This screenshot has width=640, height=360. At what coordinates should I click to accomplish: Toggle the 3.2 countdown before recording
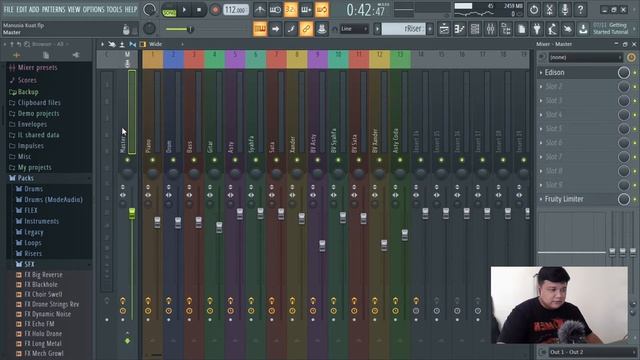click(291, 9)
